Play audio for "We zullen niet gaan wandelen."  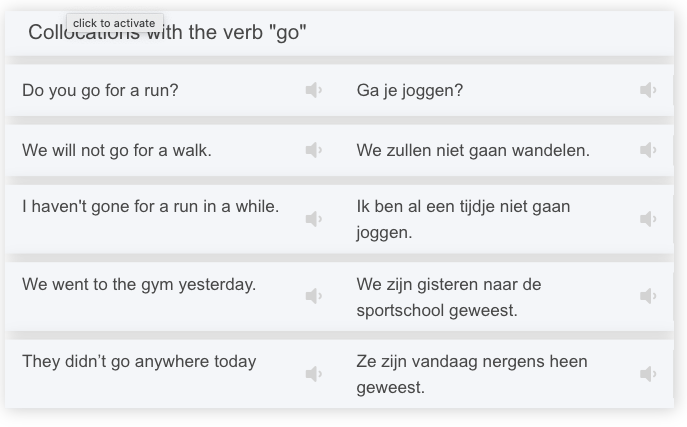[648, 150]
